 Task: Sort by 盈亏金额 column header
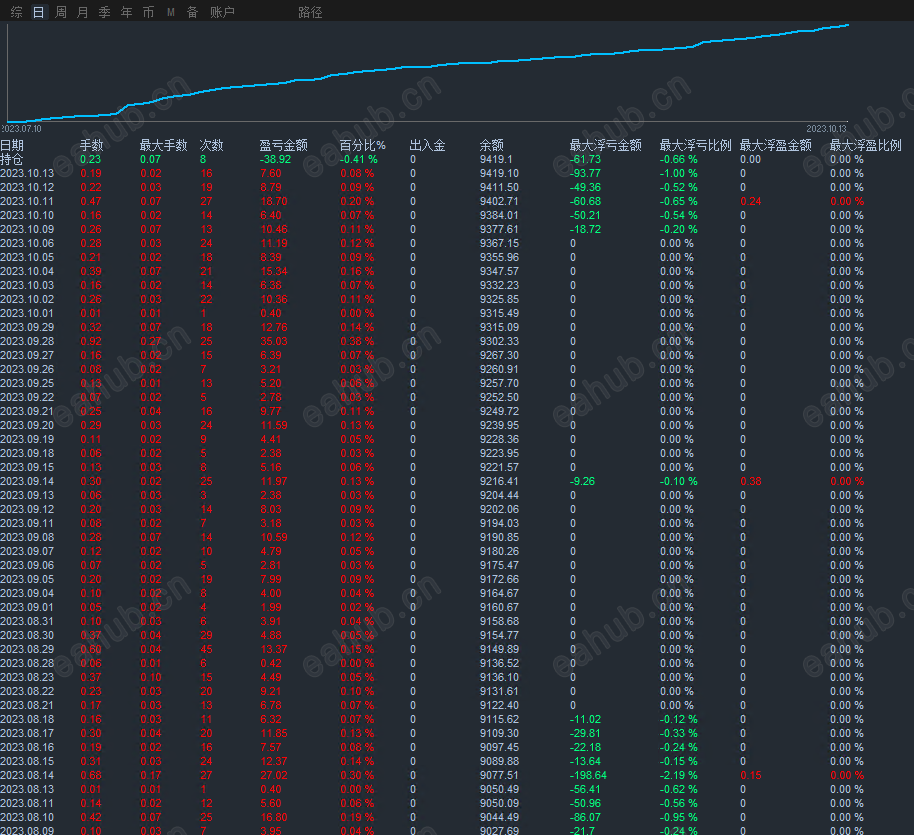coord(283,145)
